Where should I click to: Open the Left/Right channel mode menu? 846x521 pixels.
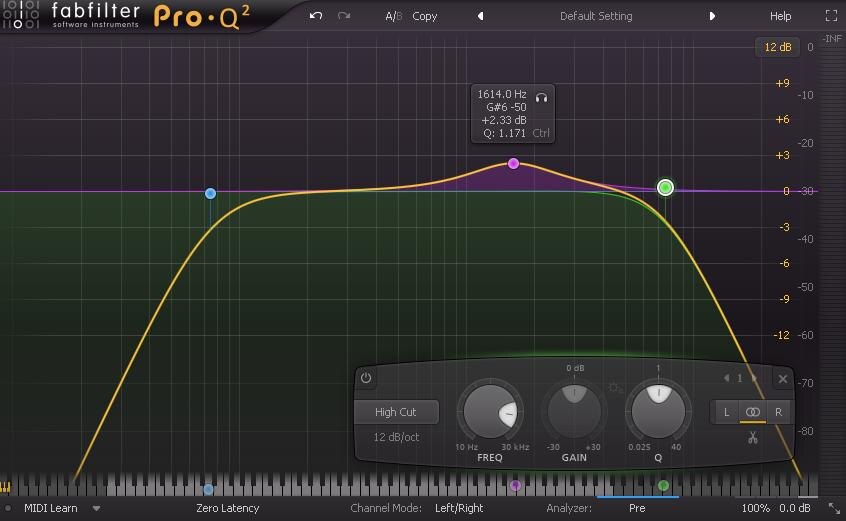click(x=459, y=508)
